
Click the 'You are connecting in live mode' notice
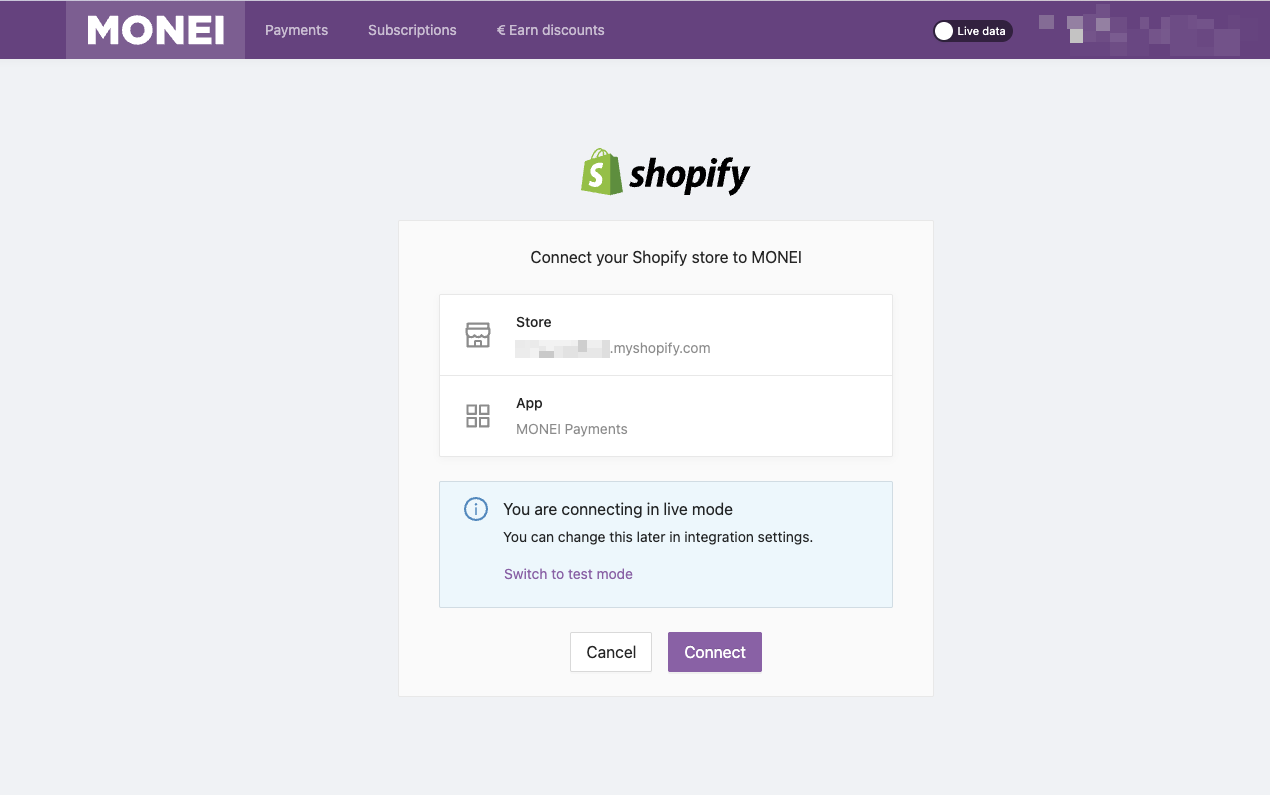[x=618, y=509]
